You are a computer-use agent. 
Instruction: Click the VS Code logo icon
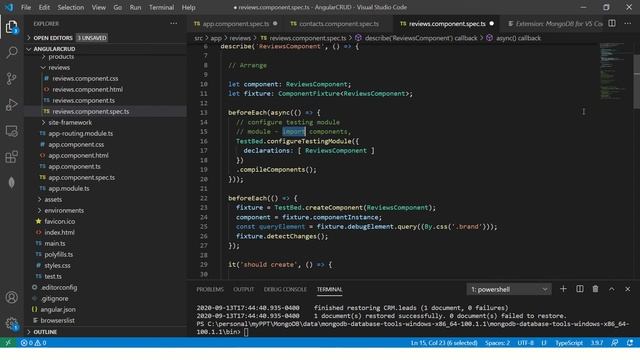click(9, 7)
